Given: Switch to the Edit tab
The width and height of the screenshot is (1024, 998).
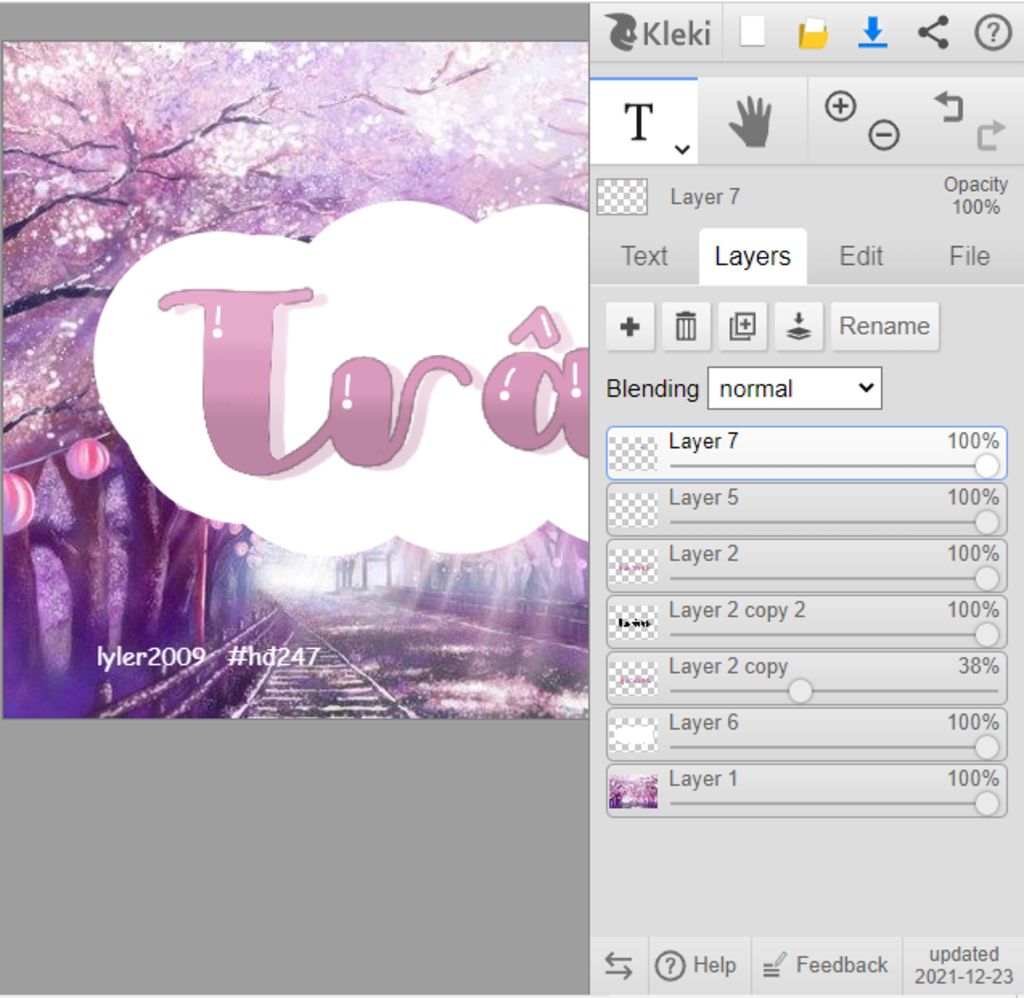Looking at the screenshot, I should point(861,256).
